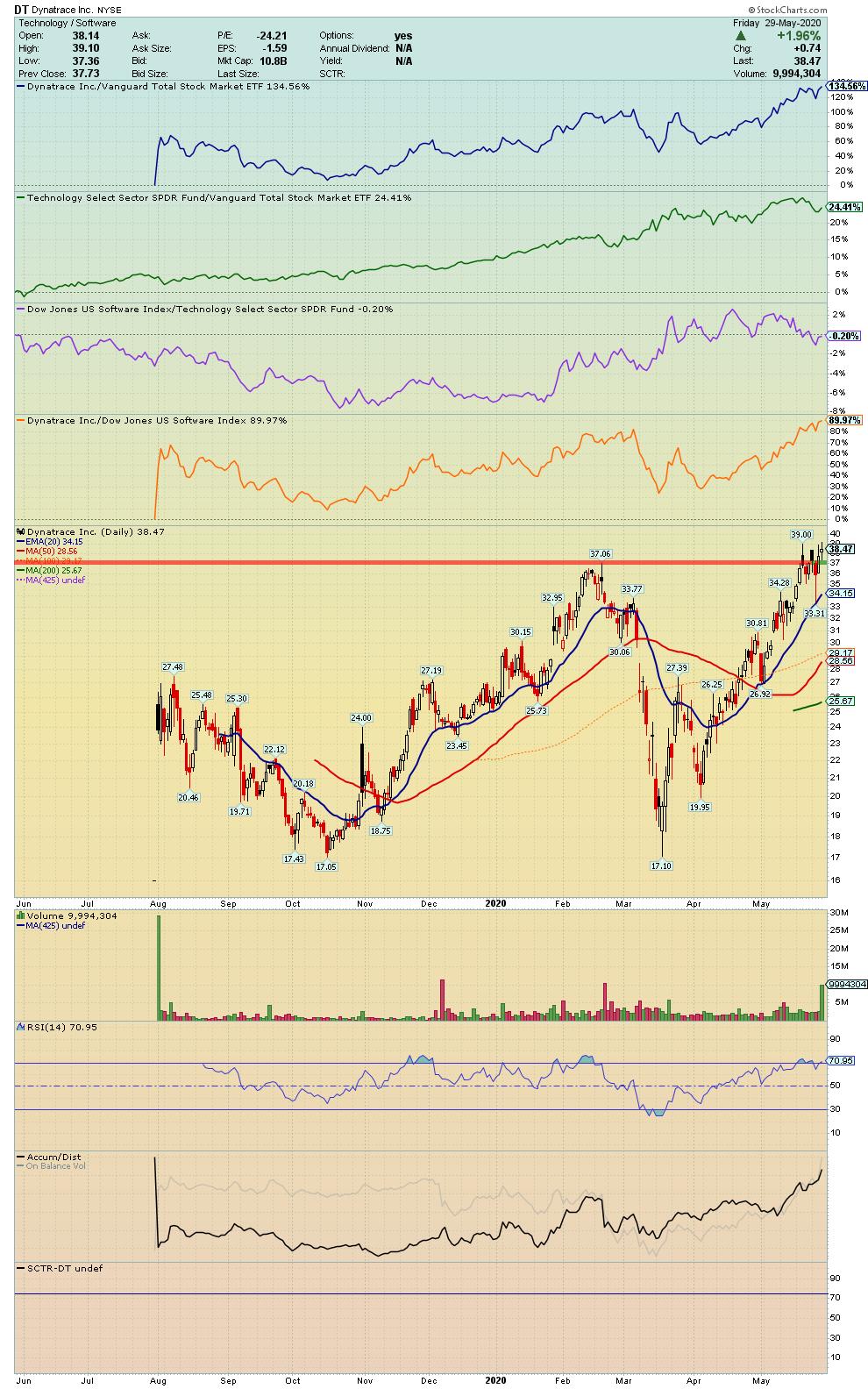The height and width of the screenshot is (1389, 868).
Task: Click the "27.48" August high price label
Action: 173,666
